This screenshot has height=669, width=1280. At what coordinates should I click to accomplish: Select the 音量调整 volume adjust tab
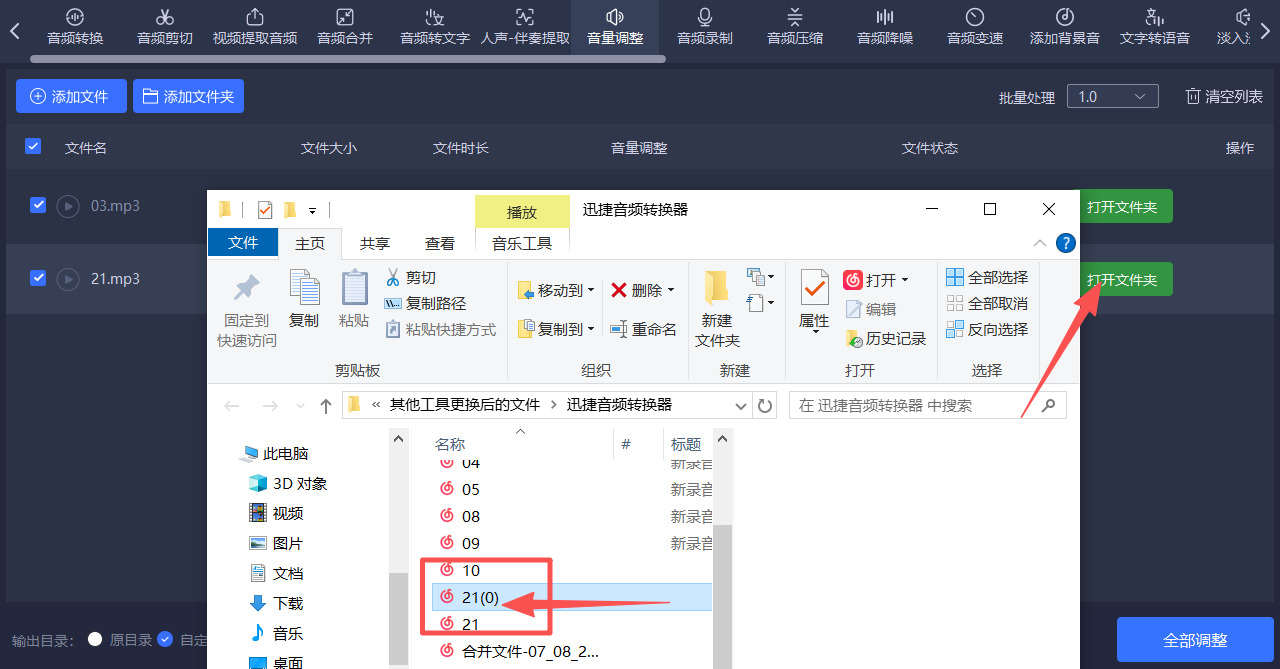(x=615, y=27)
